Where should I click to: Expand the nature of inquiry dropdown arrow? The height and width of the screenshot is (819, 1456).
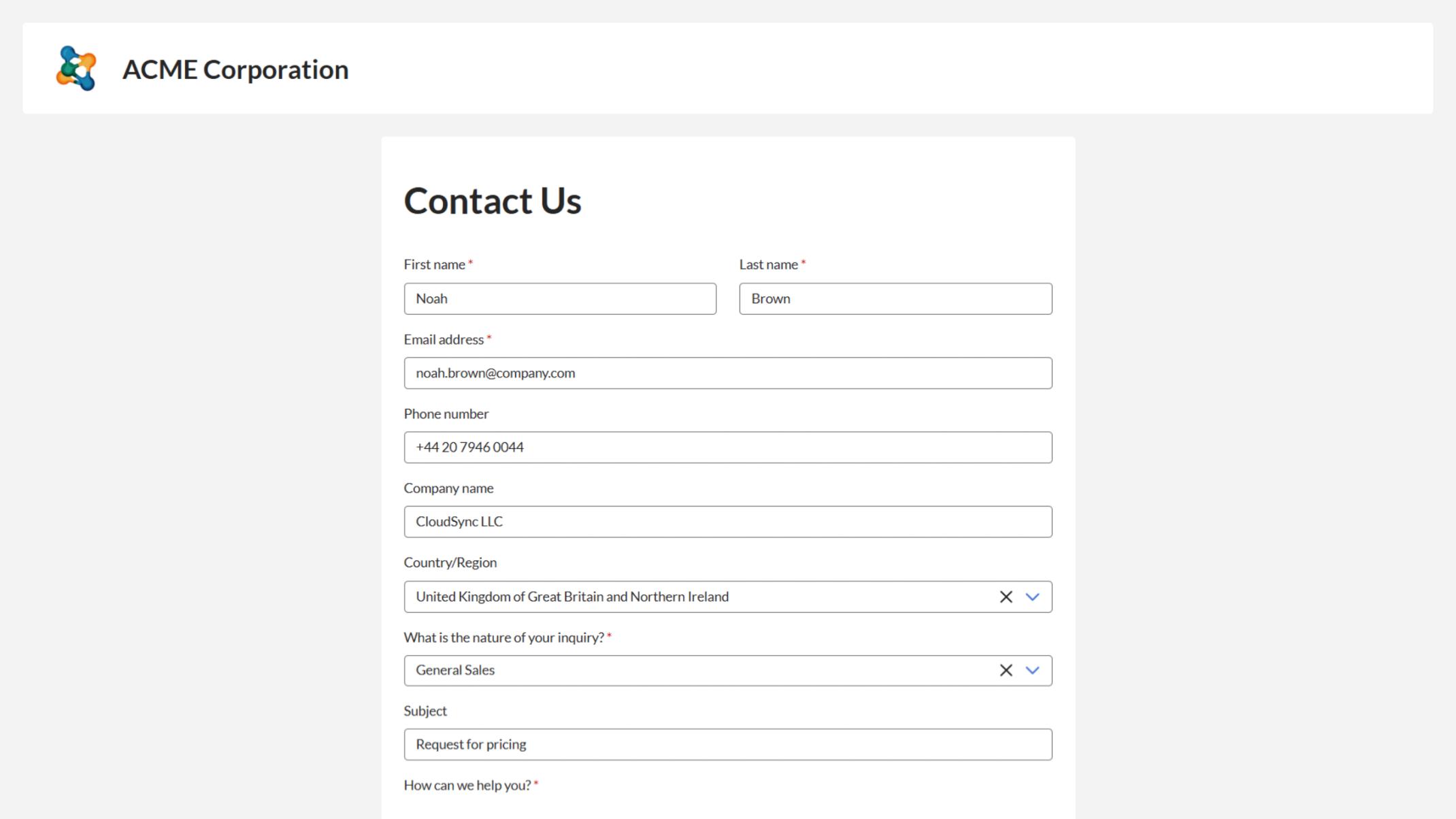coord(1032,670)
